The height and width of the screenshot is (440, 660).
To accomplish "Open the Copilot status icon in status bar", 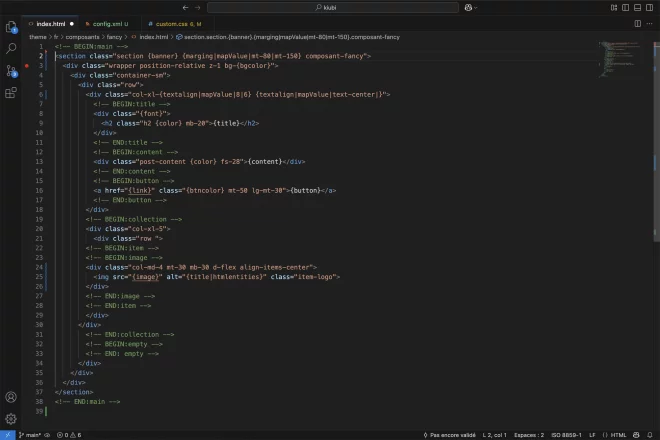I will click(636, 435).
